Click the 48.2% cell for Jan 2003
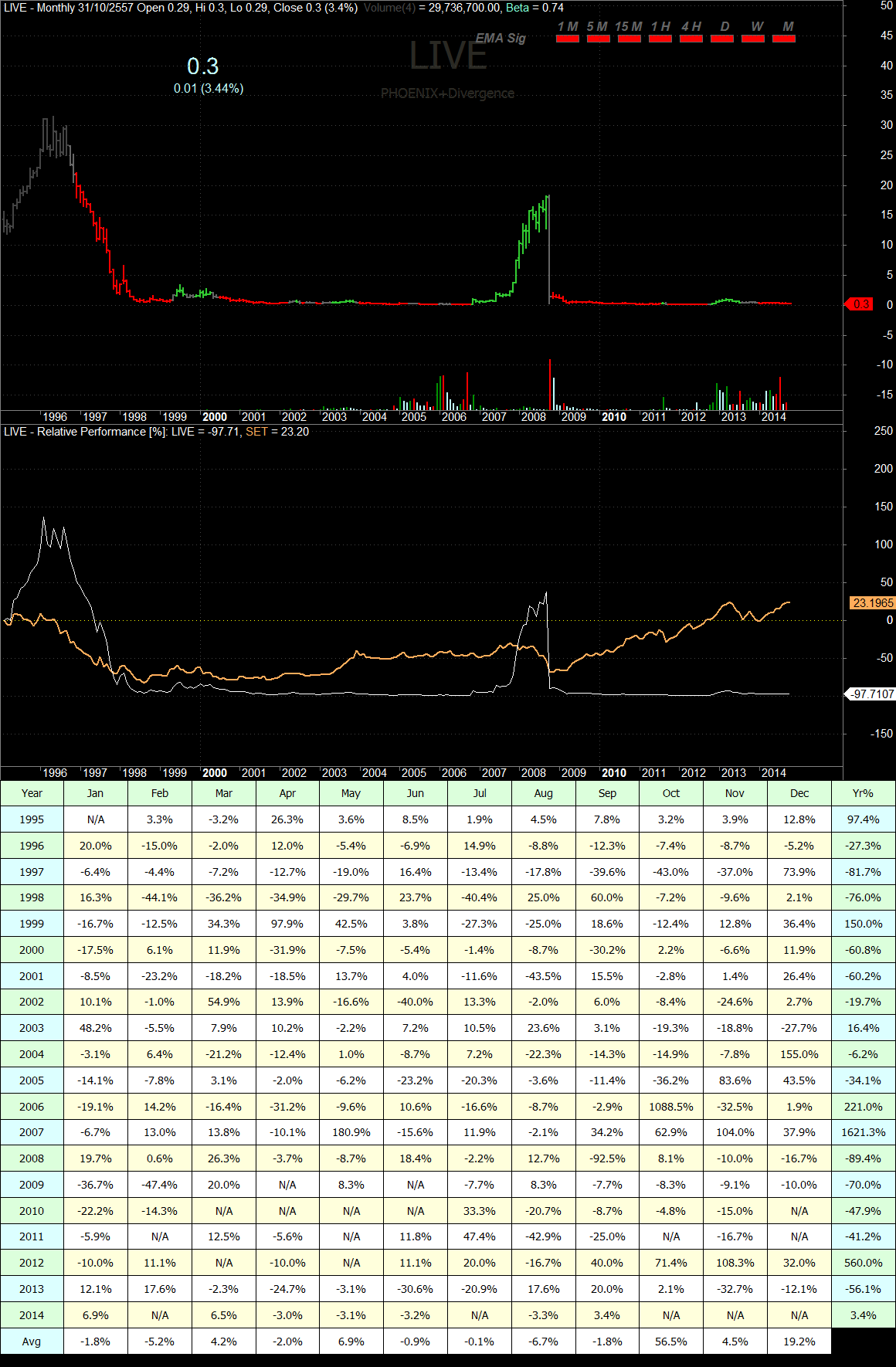896x1367 pixels. 95,1028
